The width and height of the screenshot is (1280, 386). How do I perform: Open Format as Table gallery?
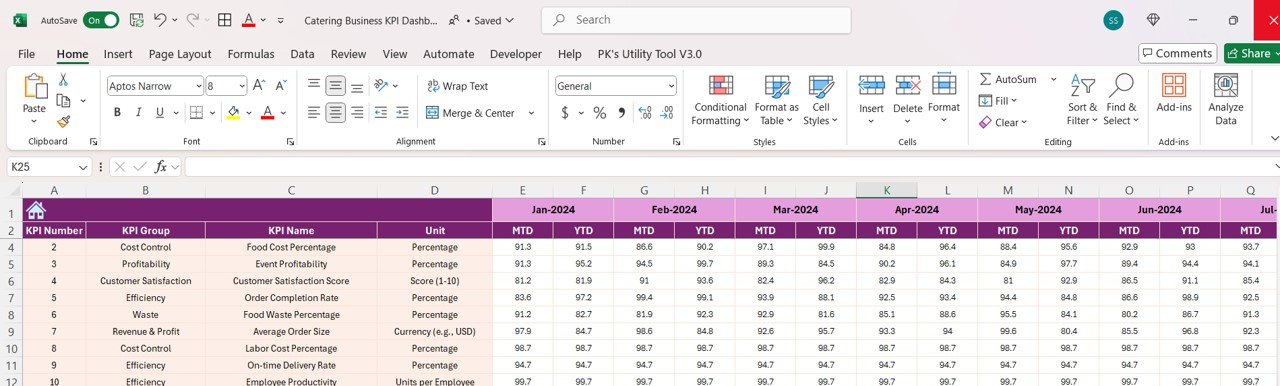point(776,100)
